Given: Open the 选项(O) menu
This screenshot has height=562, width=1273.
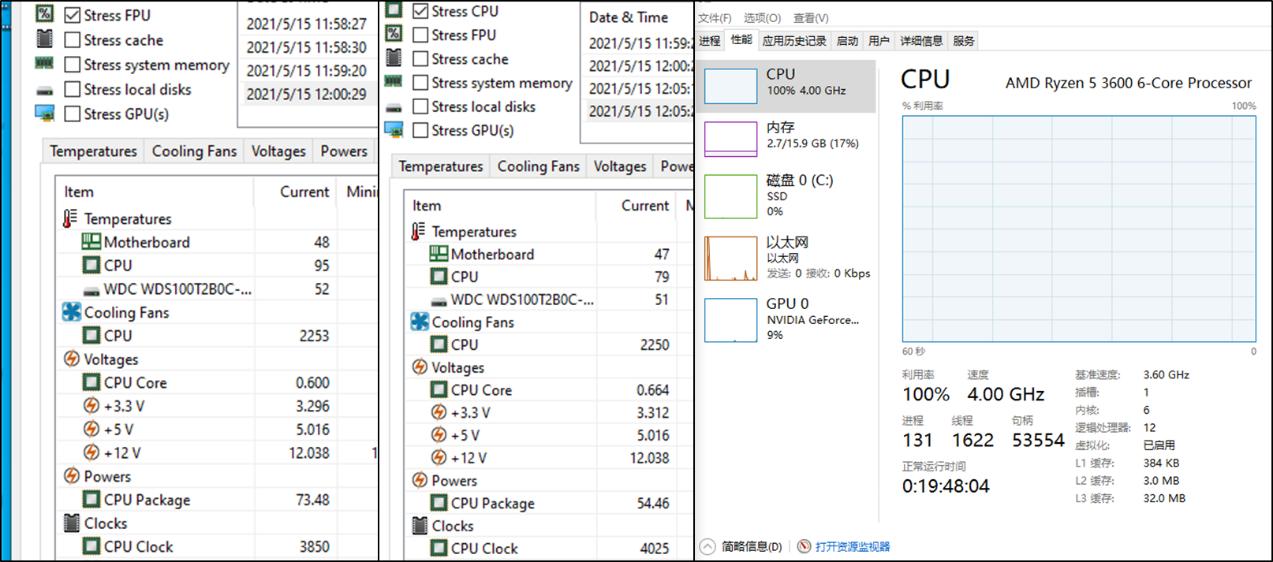Looking at the screenshot, I should pos(762,18).
